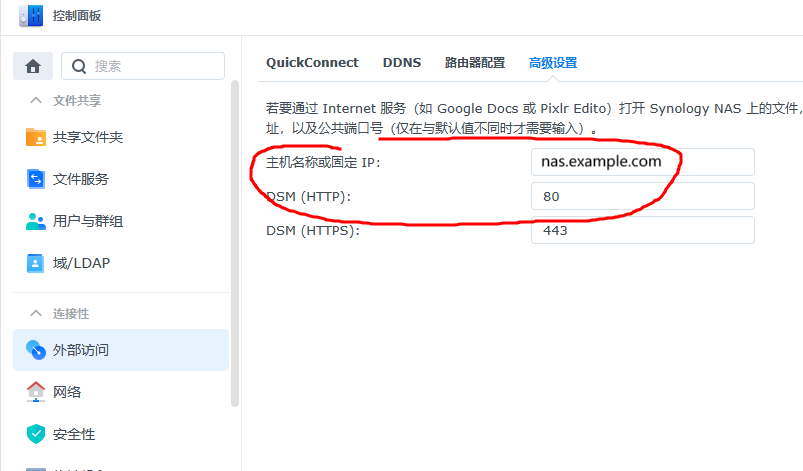Viewport: 803px width, 471px height.
Task: Switch to the DDNS tab
Action: tap(401, 62)
